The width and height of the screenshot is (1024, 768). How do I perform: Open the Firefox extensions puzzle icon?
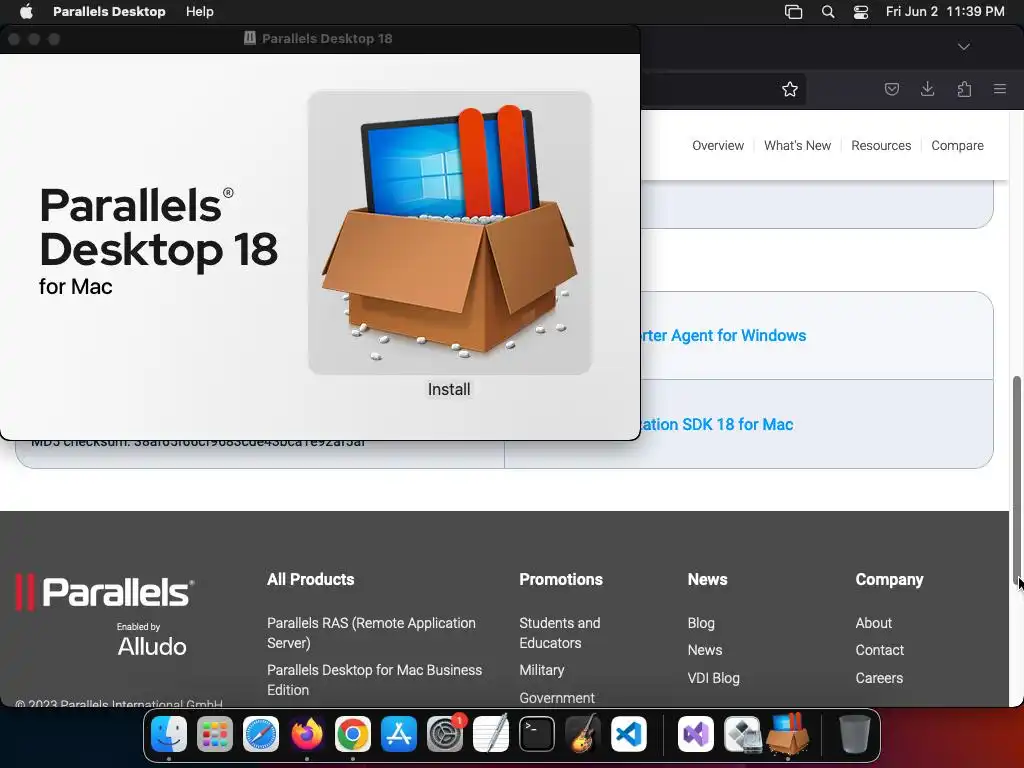(964, 89)
